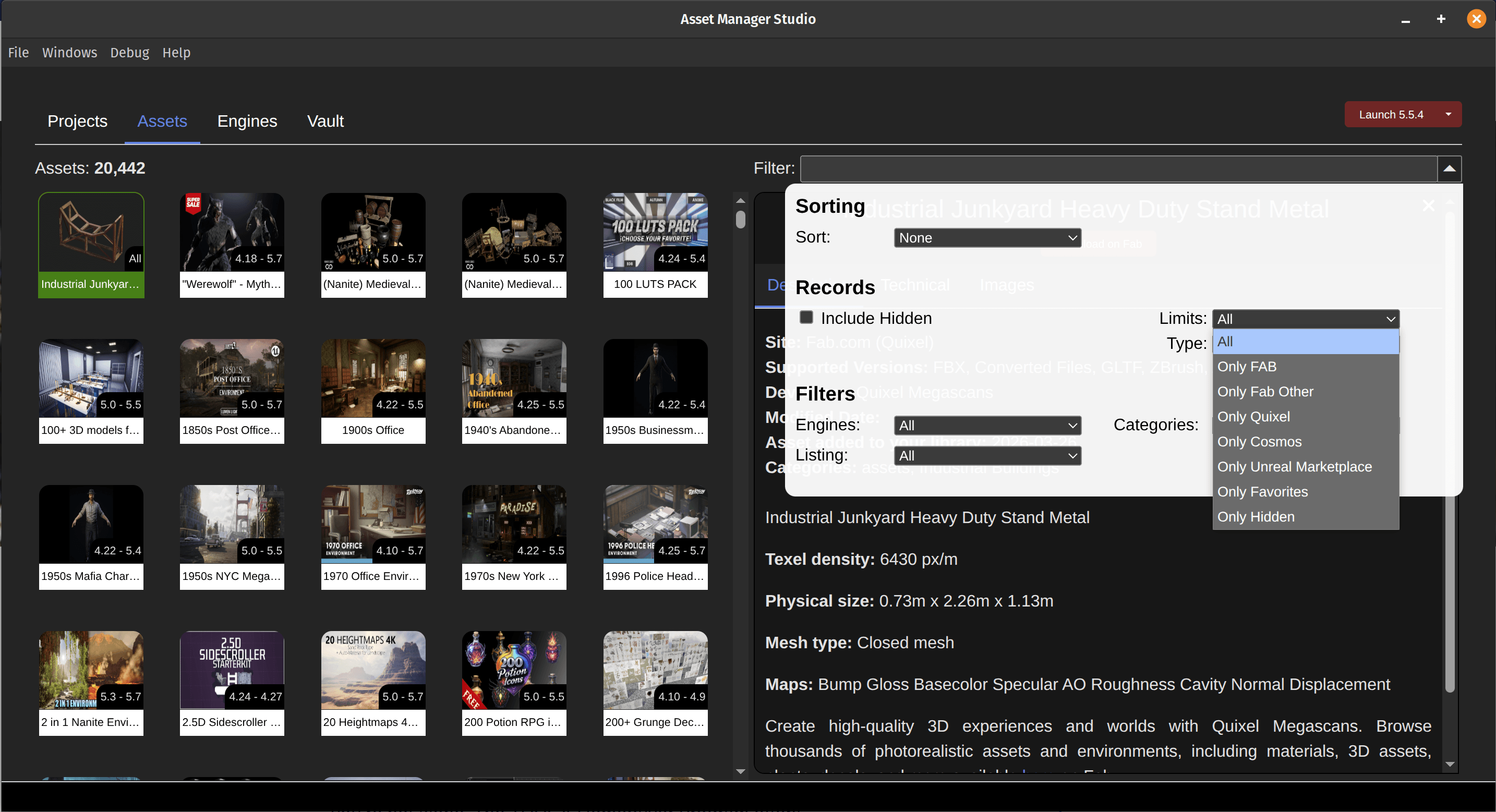Select the 20 Heightmaps 4K asset
Screen dimensions: 1496x812
pos(373,684)
